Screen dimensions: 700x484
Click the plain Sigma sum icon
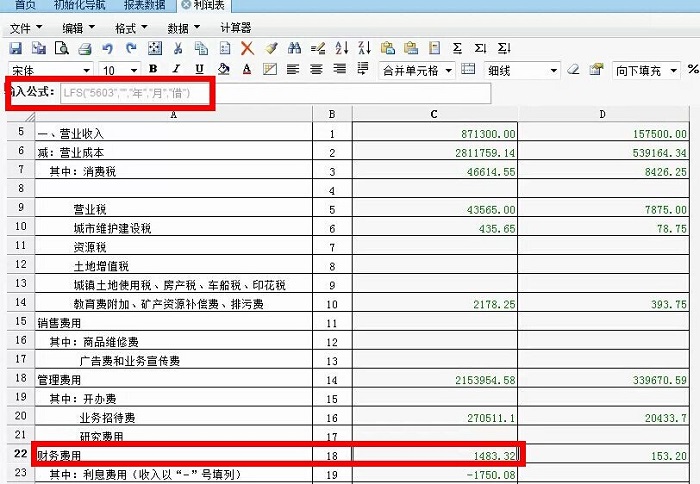457,48
